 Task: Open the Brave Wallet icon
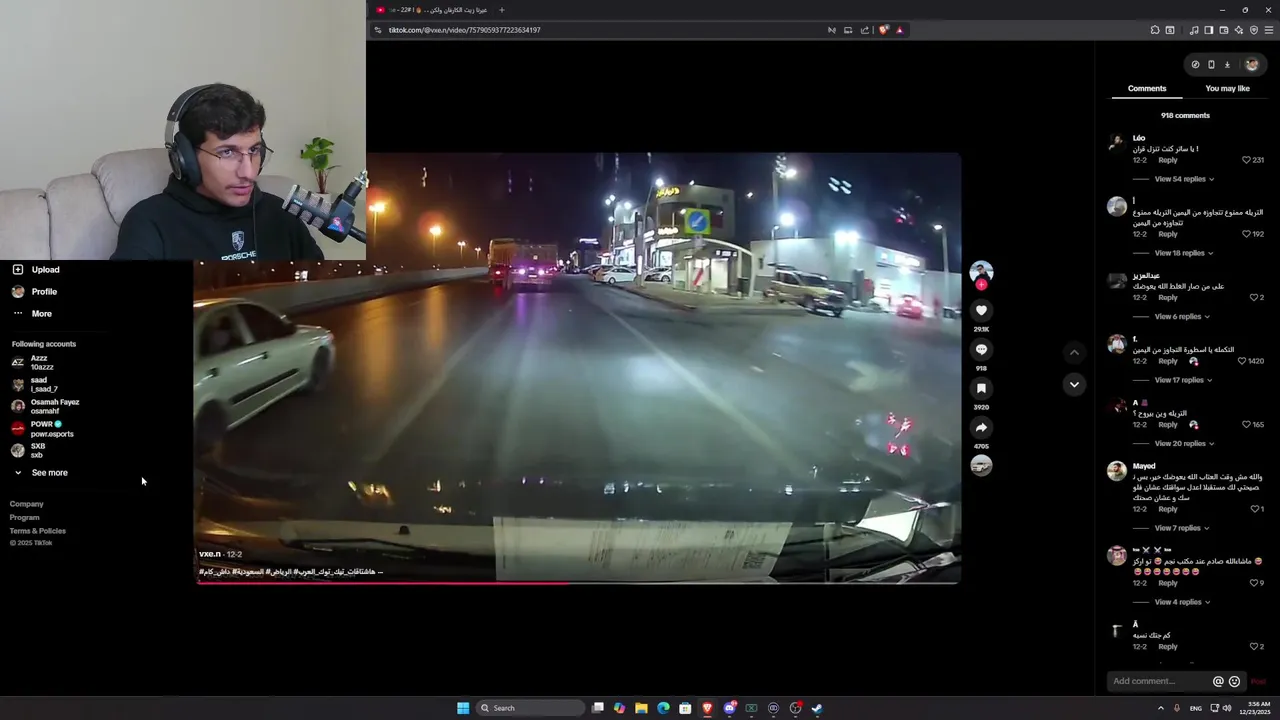(1223, 30)
